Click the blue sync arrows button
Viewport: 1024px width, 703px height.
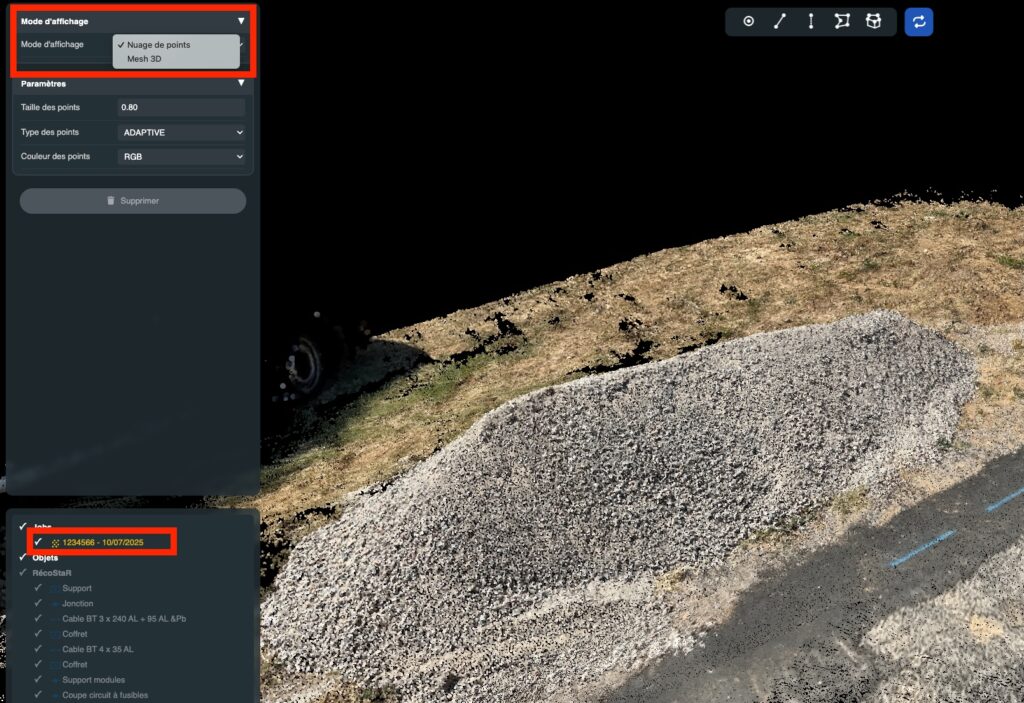click(918, 21)
